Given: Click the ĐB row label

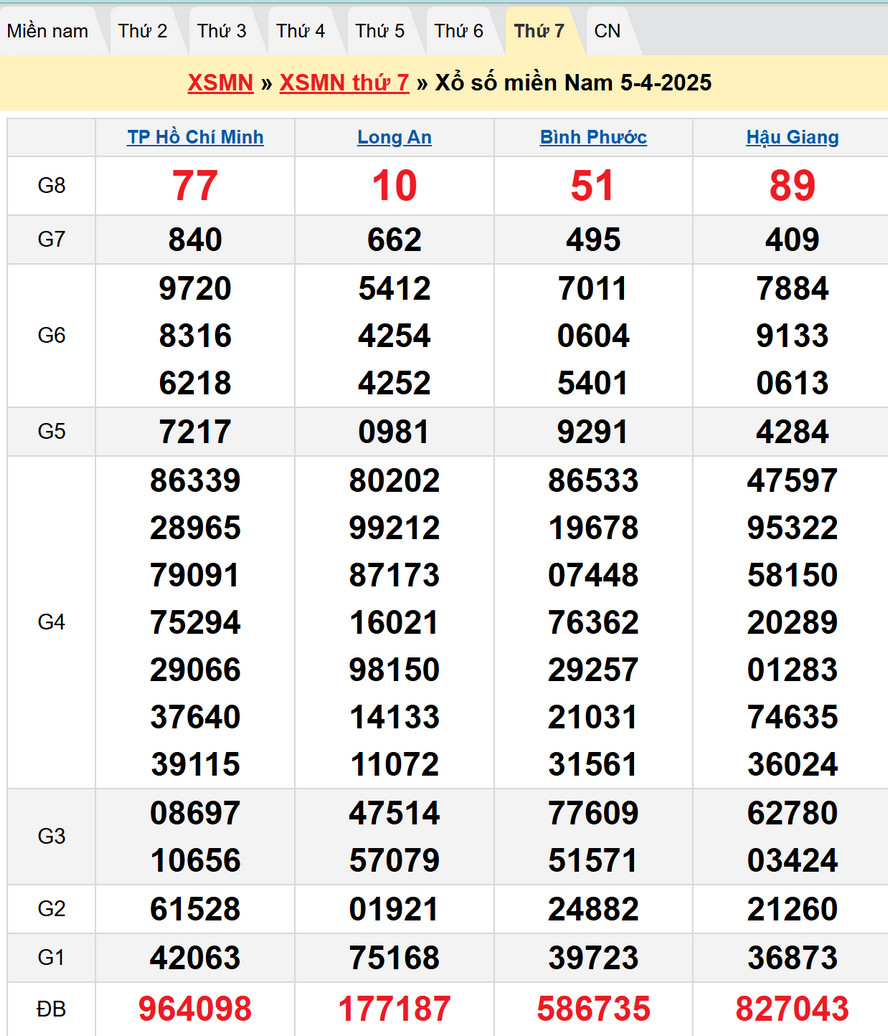Looking at the screenshot, I should pyautogui.click(x=51, y=1009).
